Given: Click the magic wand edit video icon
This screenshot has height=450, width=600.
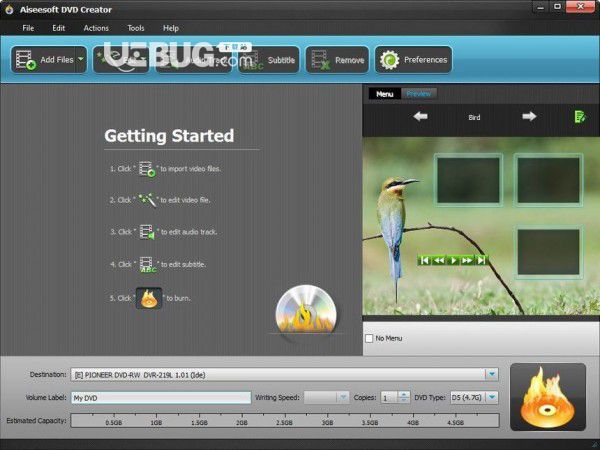Looking at the screenshot, I should [x=147, y=200].
